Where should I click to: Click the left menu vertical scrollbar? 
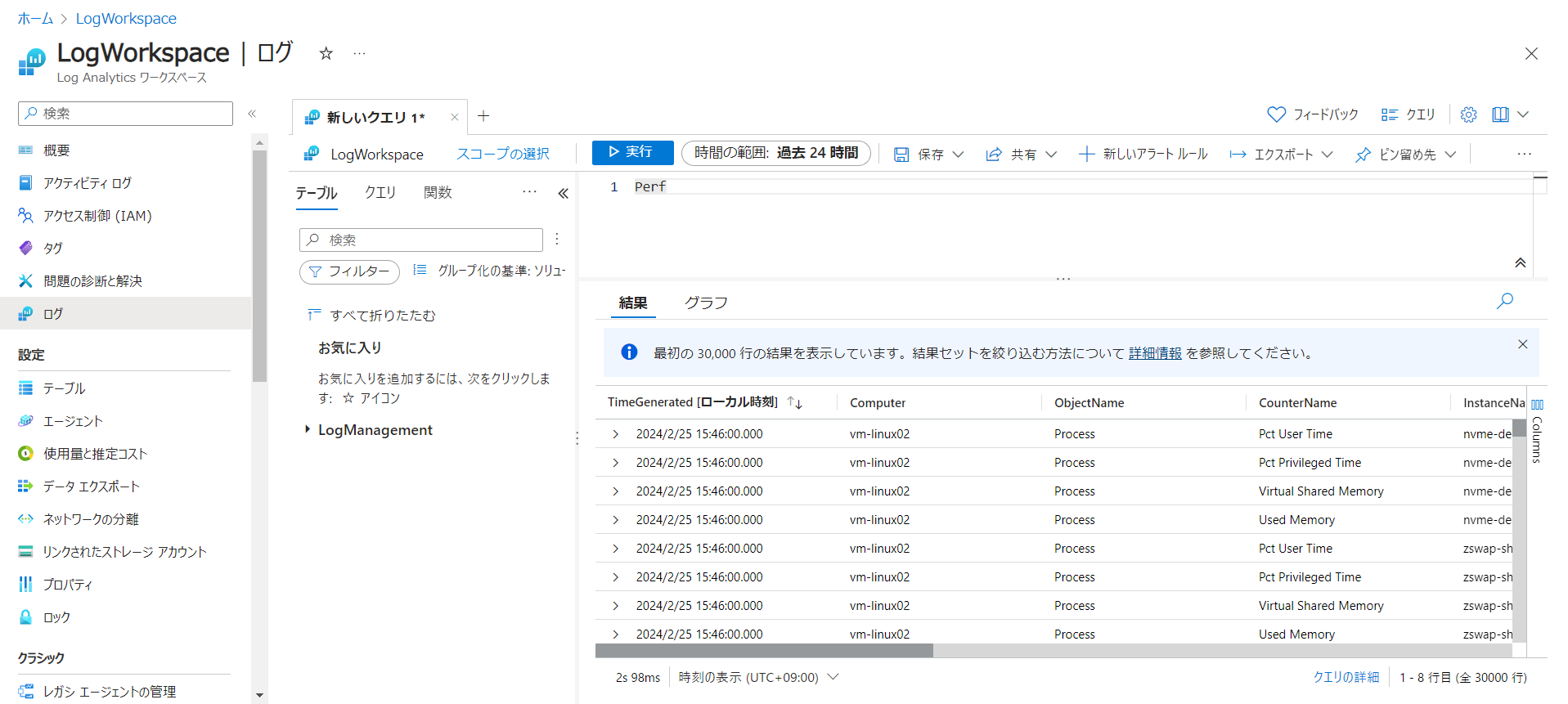[x=259, y=266]
